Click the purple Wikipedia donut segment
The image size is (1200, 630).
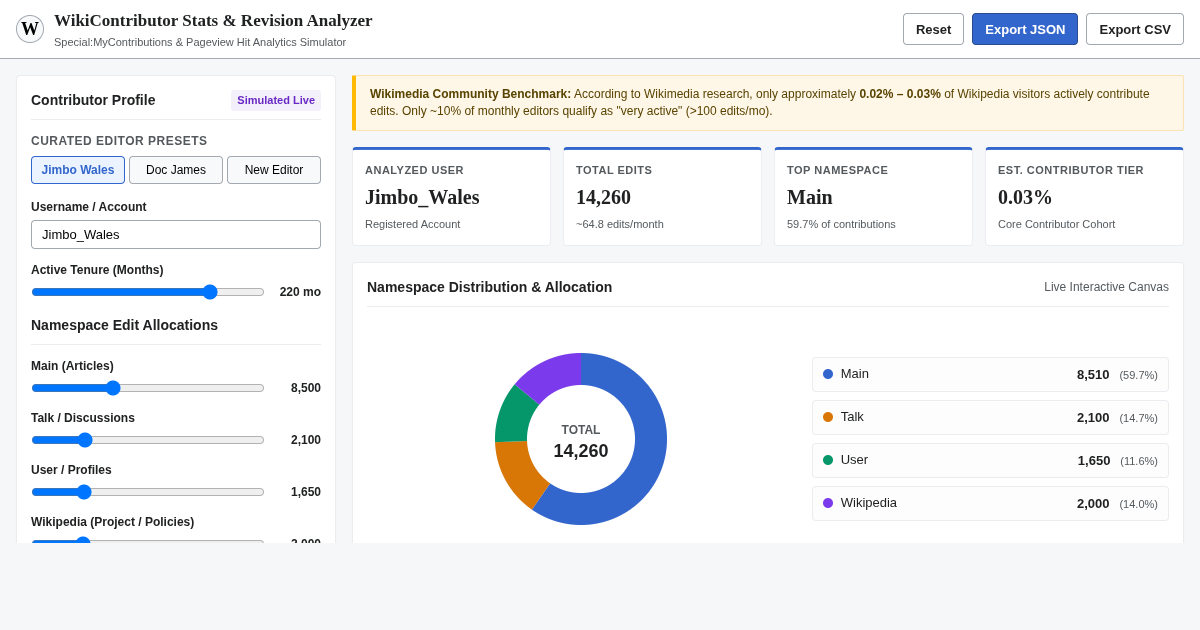coord(553,374)
